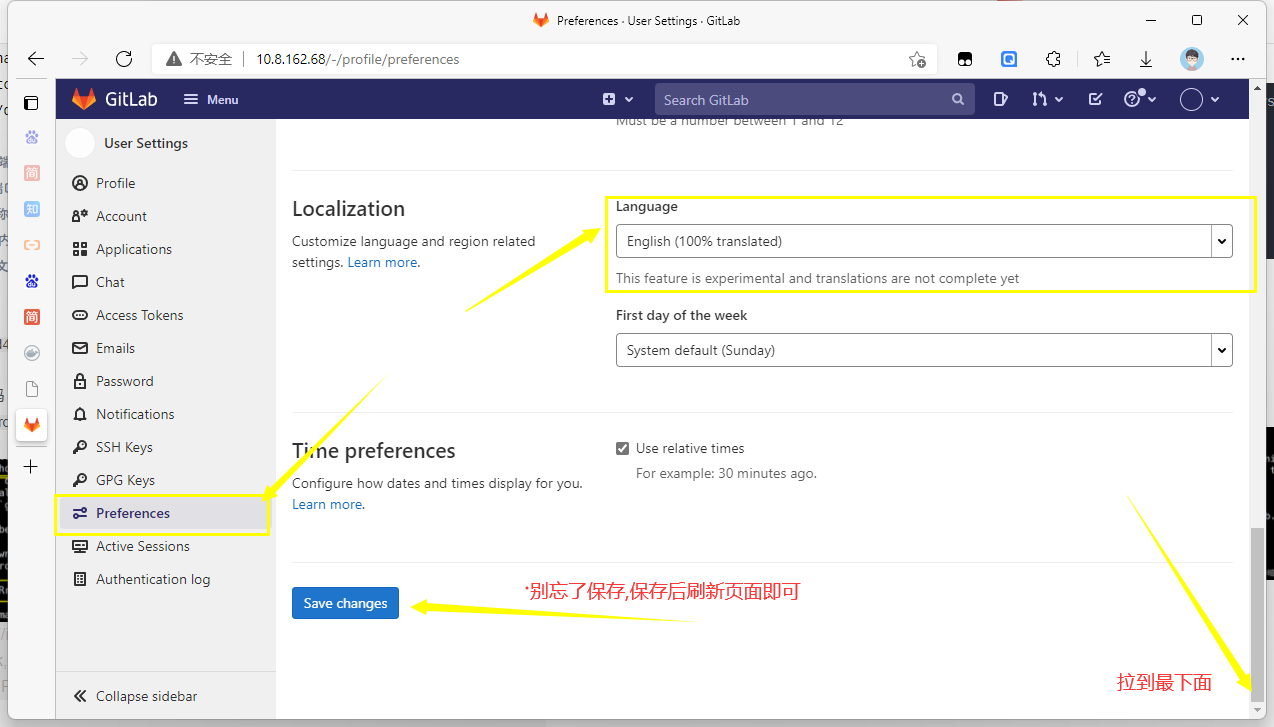Click 'This feature is experimental' note text
Image resolution: width=1274 pixels, height=727 pixels.
click(818, 278)
